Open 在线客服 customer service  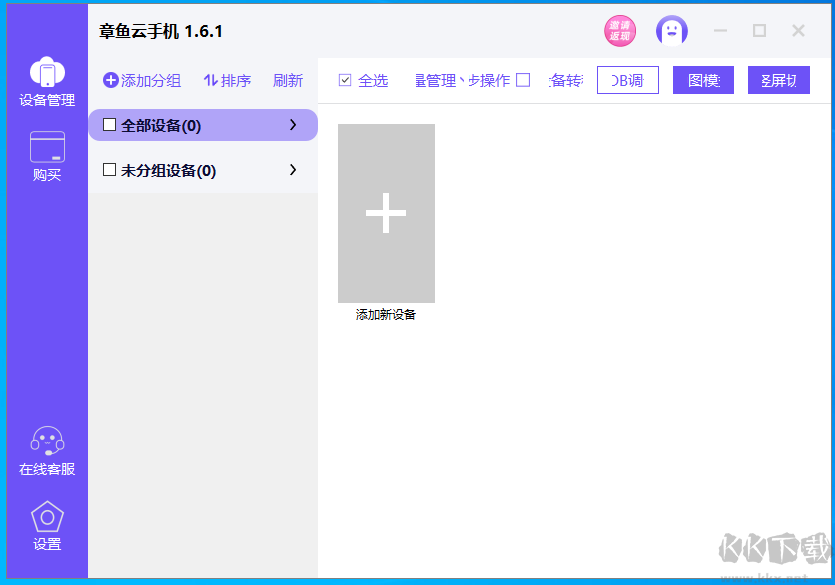pyautogui.click(x=46, y=448)
